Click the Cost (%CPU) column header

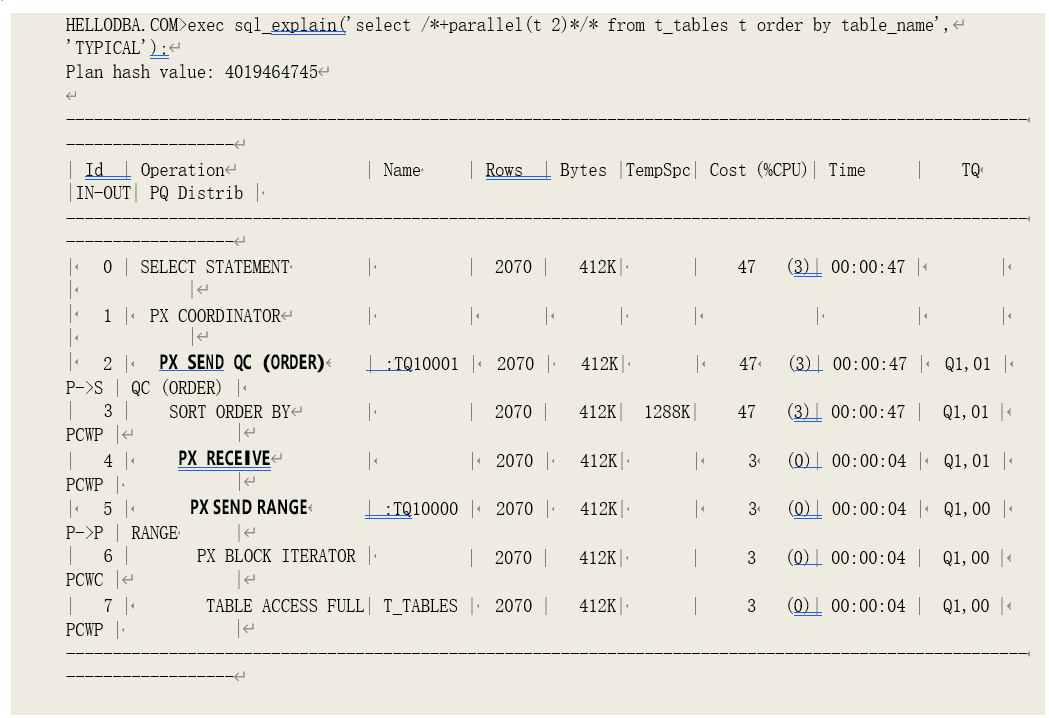[x=758, y=170]
